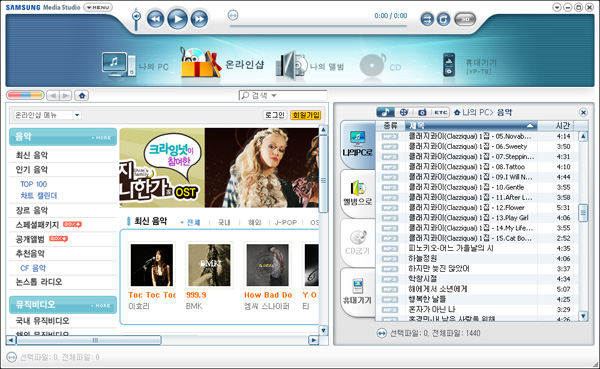Click the multicolor skin theme button

25,95
